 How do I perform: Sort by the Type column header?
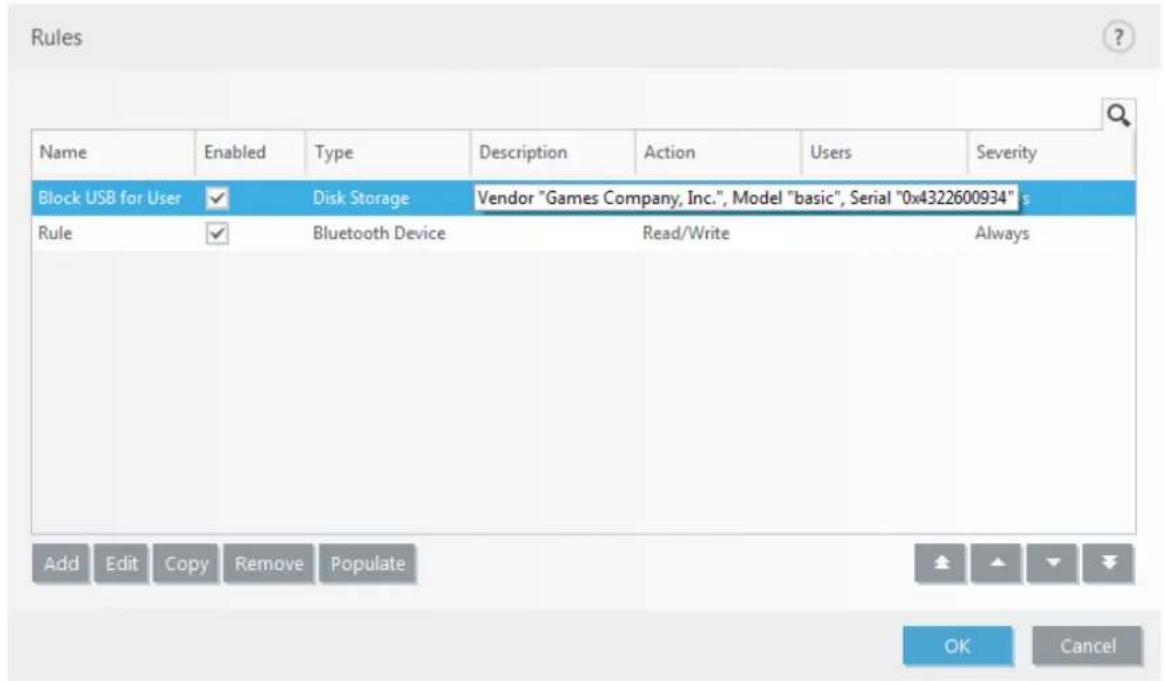tap(387, 152)
